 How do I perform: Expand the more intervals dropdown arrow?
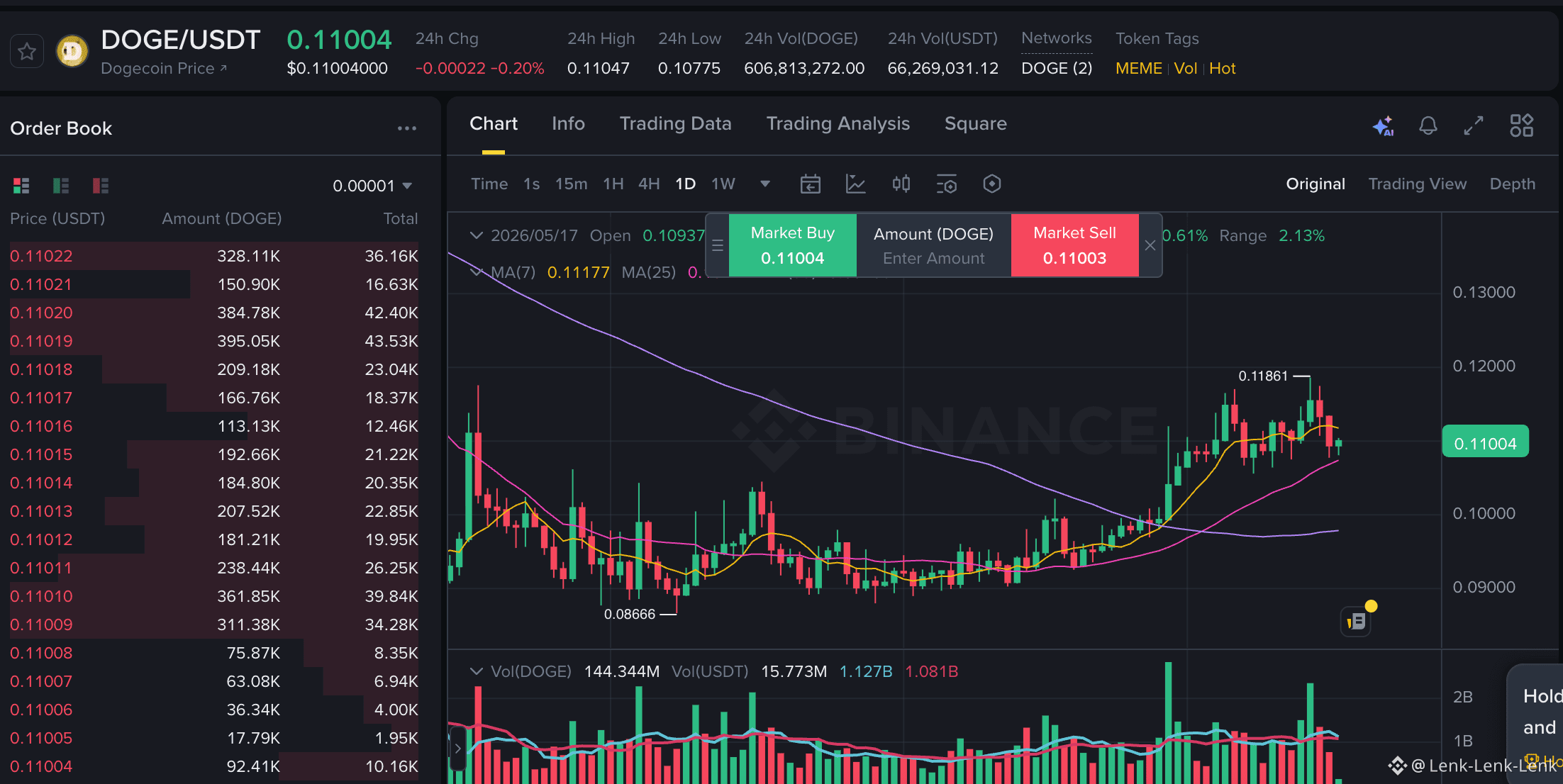765,184
